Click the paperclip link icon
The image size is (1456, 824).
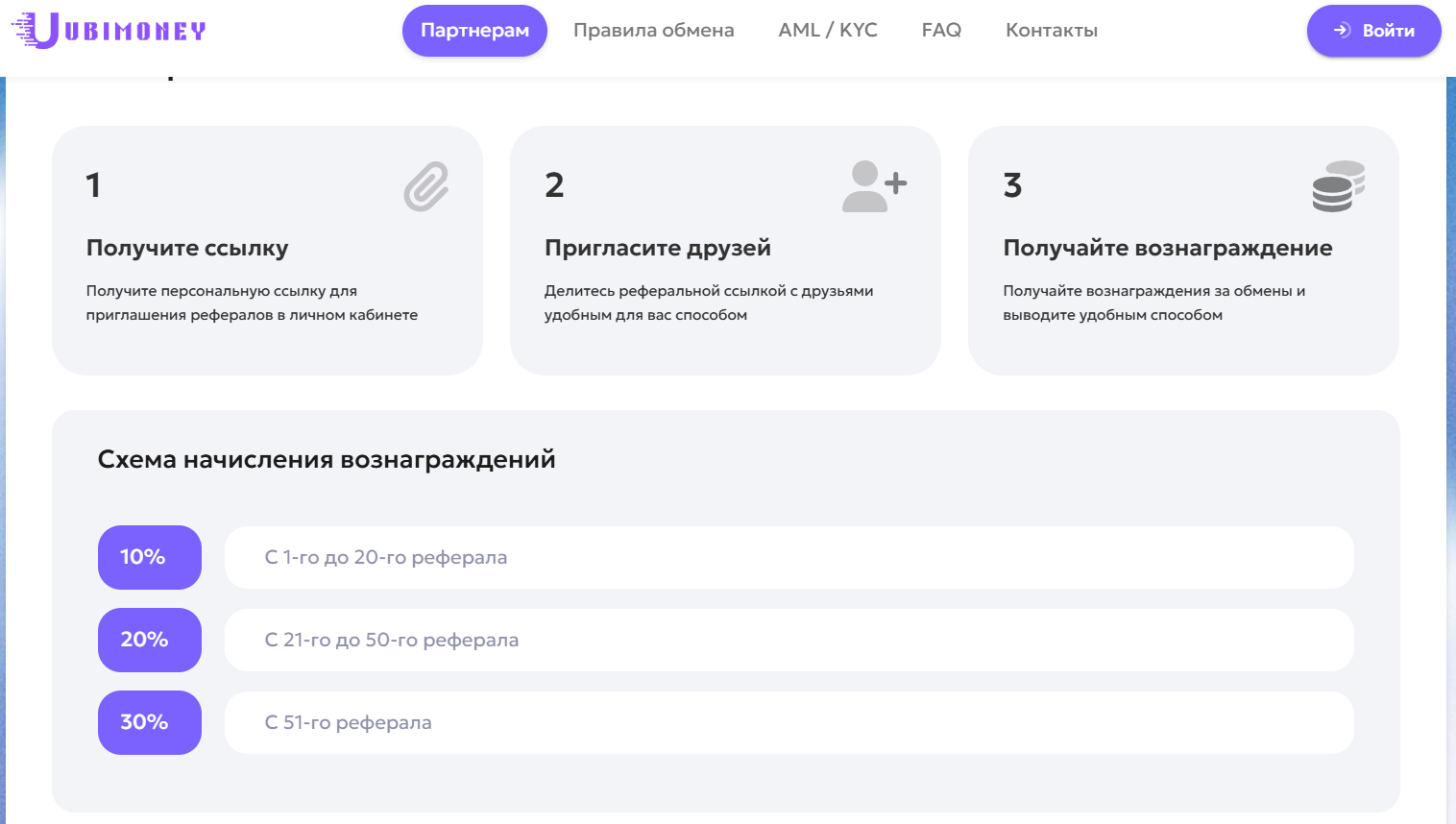coord(426,186)
